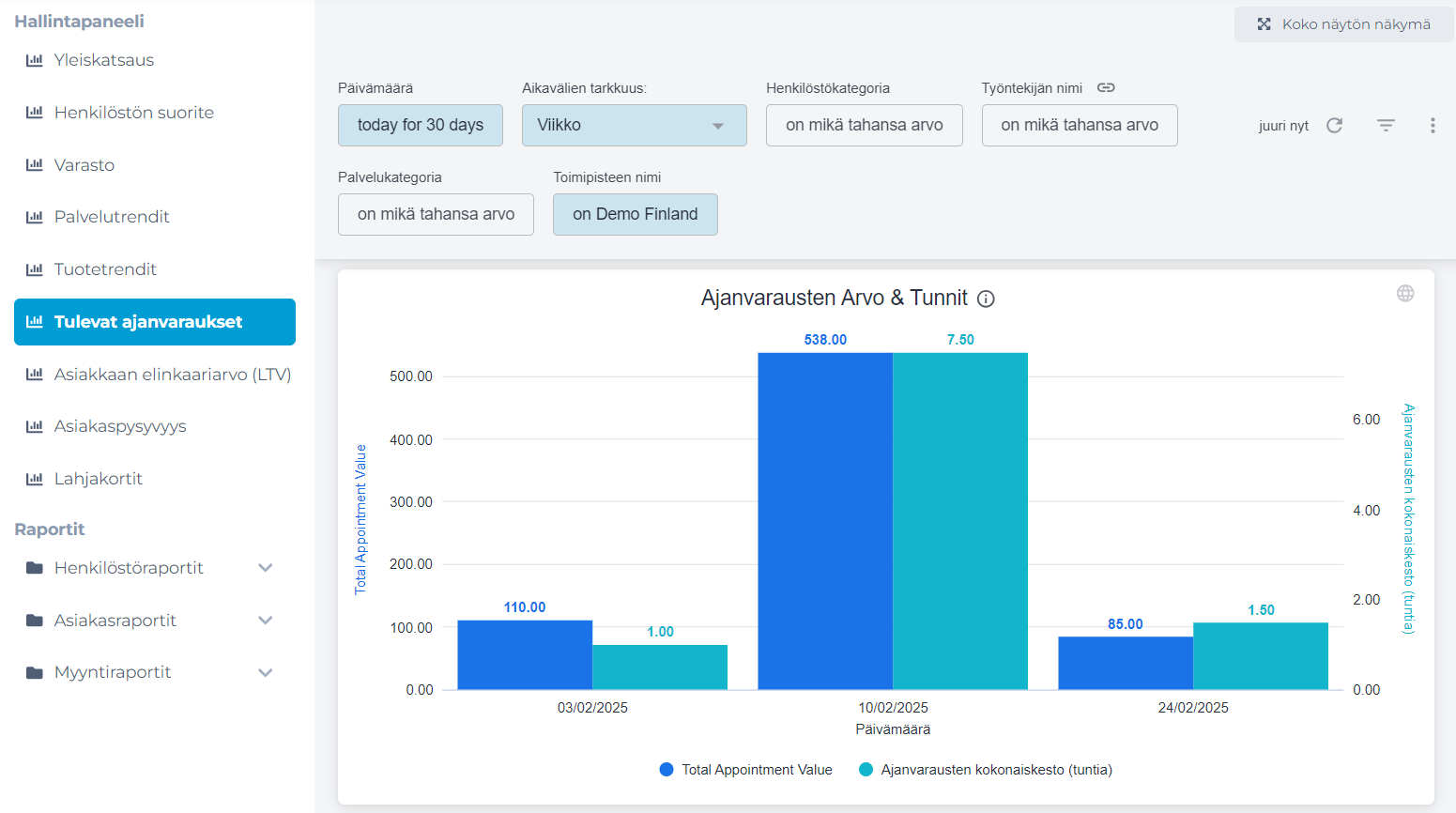Select Tulevat ajanvaraukset menu item
This screenshot has height=813, width=1456.
pos(155,322)
